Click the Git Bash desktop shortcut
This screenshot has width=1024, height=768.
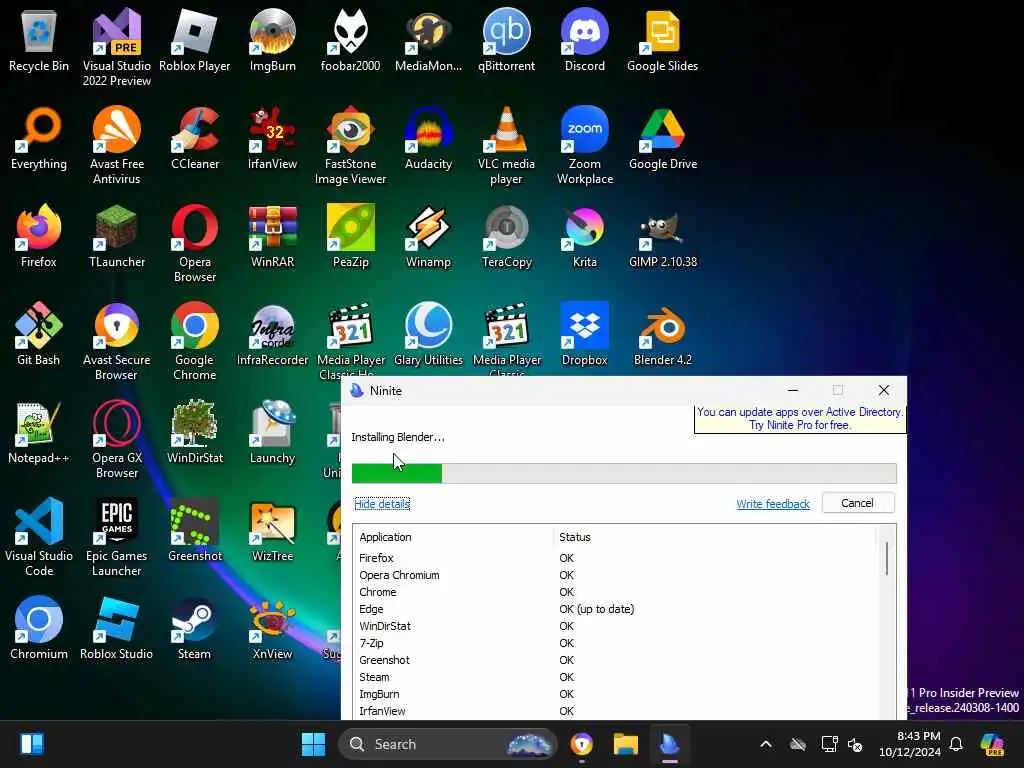tap(39, 334)
